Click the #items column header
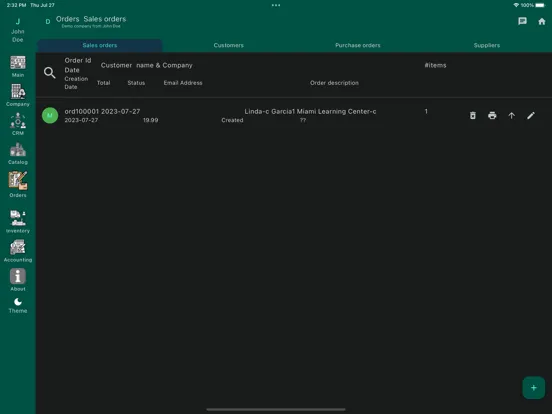This screenshot has width=552, height=414. tap(435, 65)
